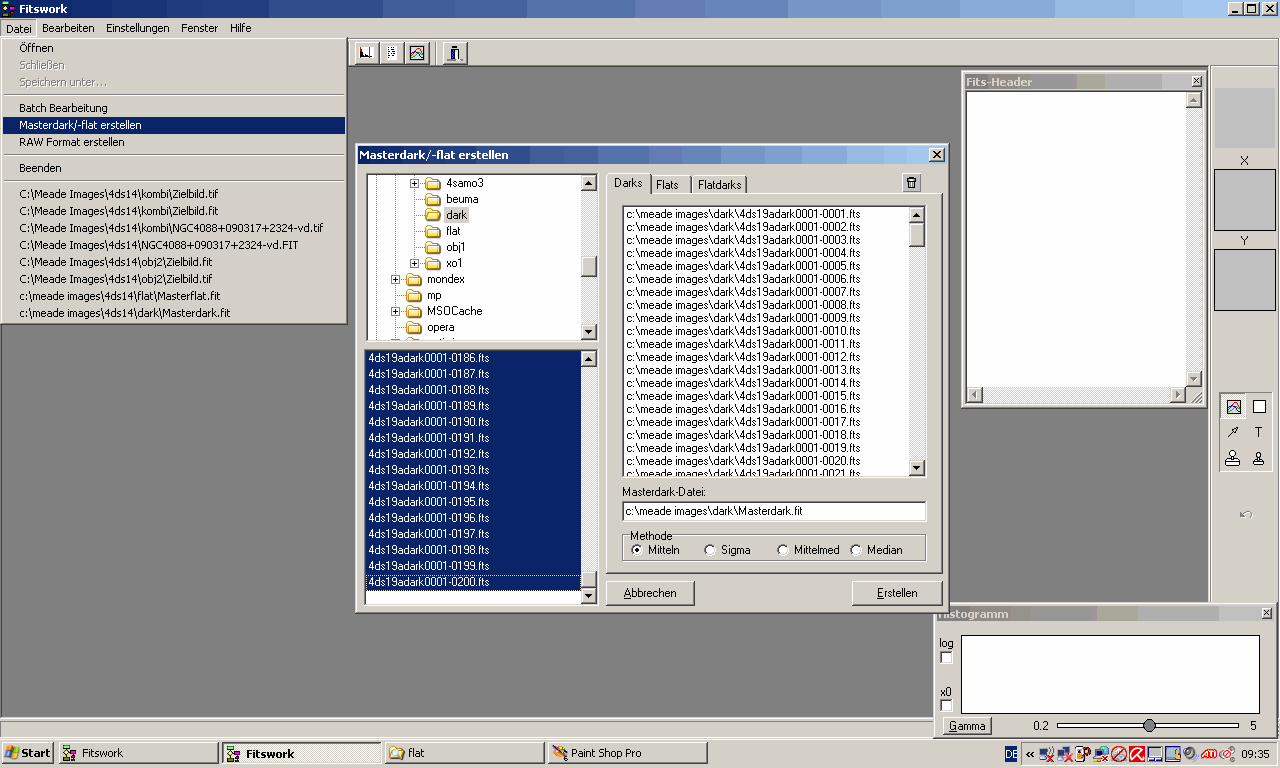The image size is (1280, 768).
Task: Click the RGB curves toolbar icon
Action: click(x=417, y=53)
